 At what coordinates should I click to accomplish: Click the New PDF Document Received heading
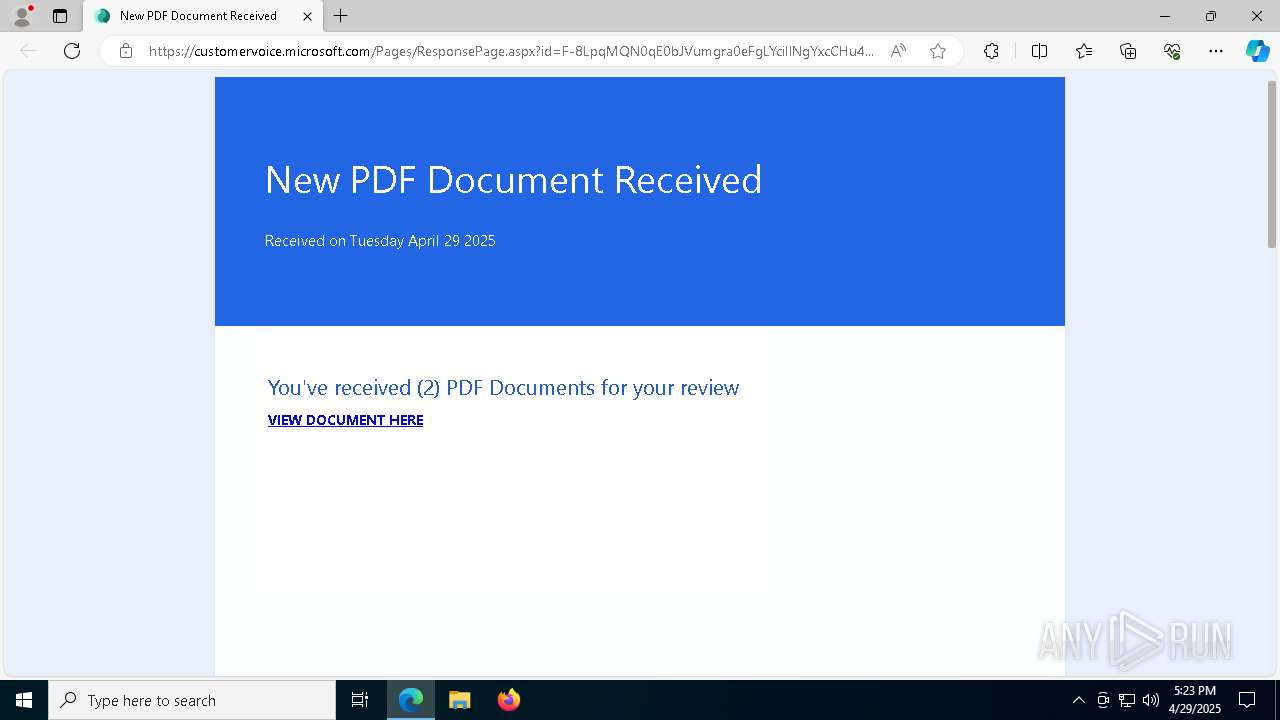(513, 180)
